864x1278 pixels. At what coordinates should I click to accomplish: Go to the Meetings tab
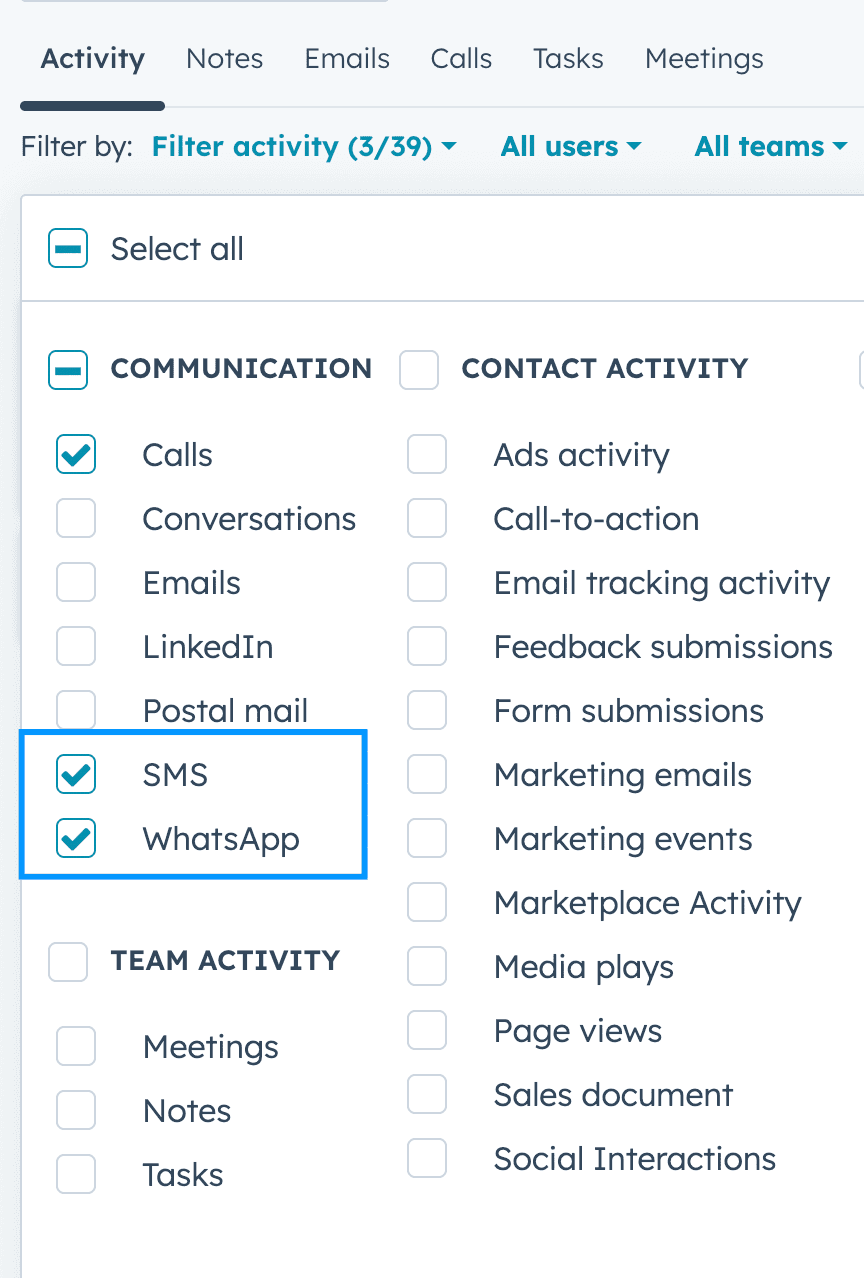pos(704,59)
